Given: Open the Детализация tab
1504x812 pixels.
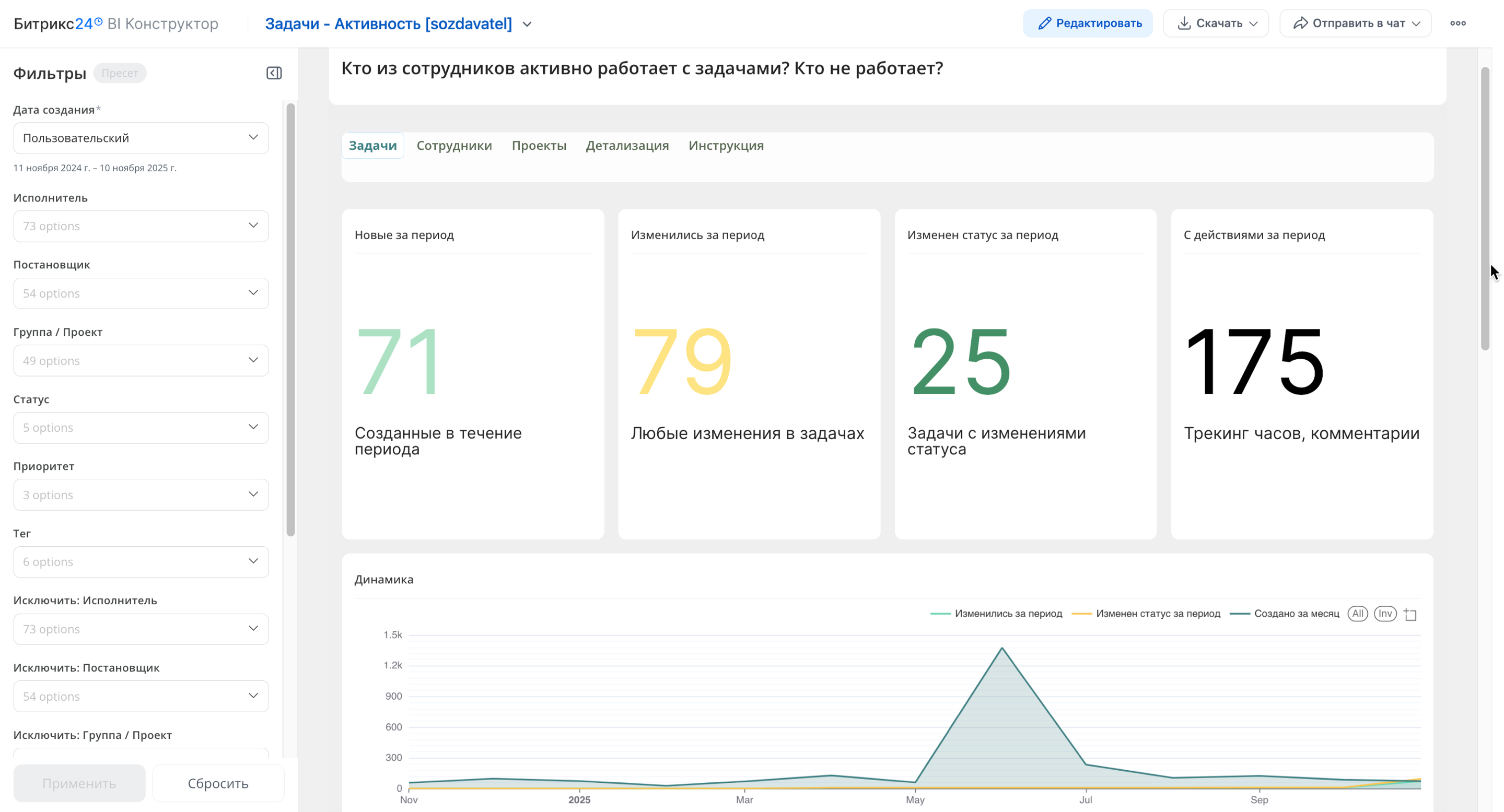Looking at the screenshot, I should 627,145.
